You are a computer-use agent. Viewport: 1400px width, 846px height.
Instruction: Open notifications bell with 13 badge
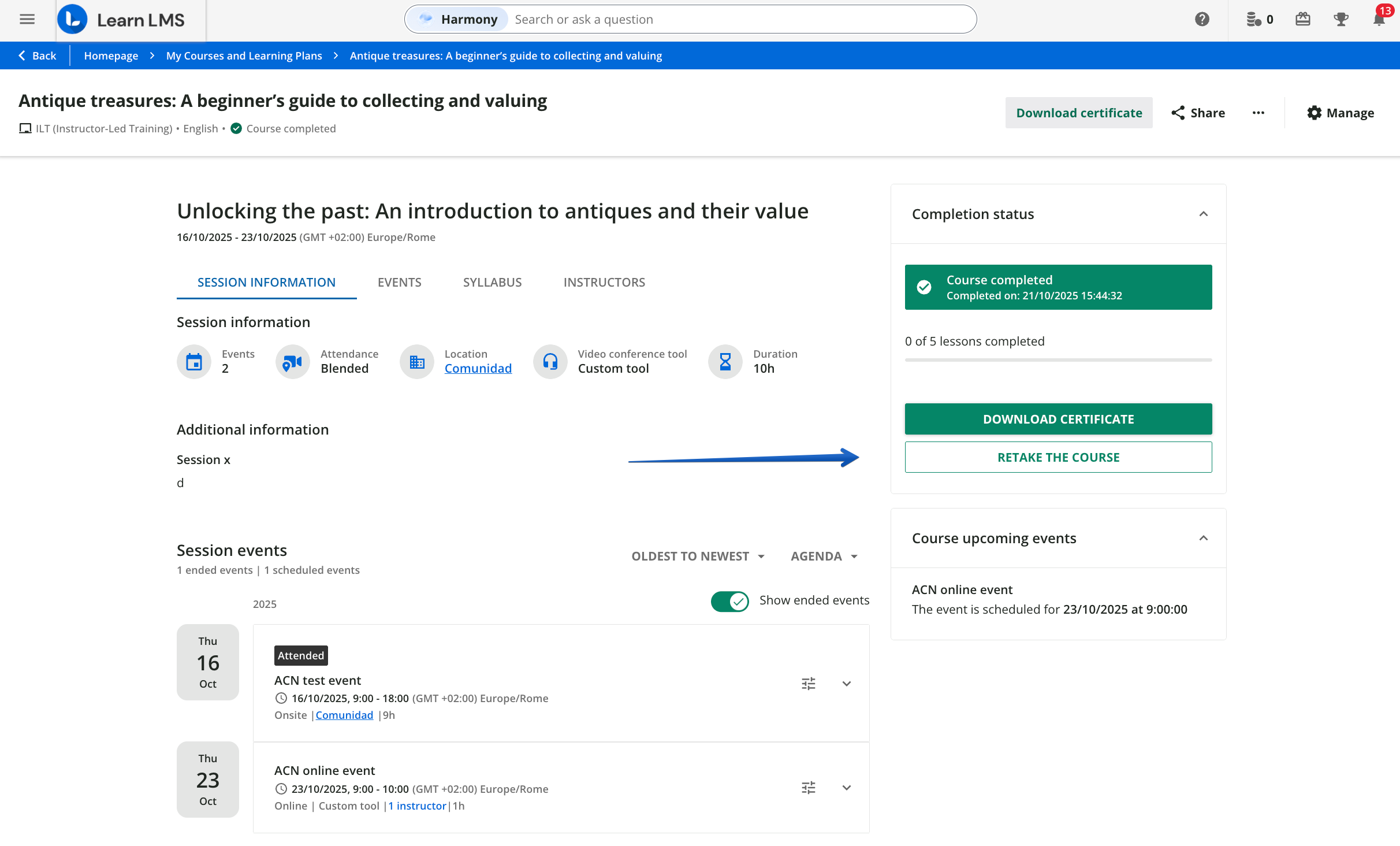pos(1379,20)
